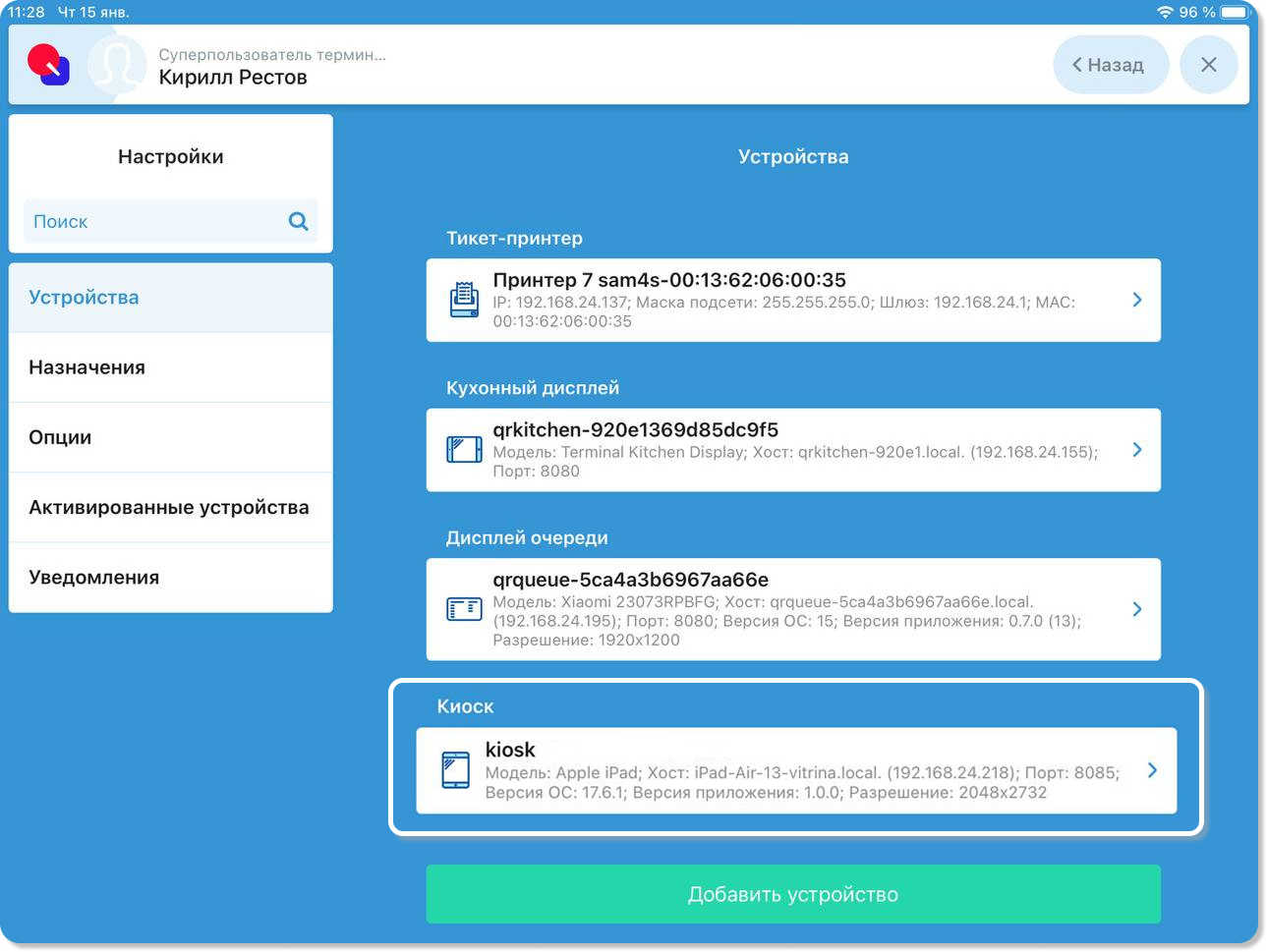1267x952 pixels.
Task: Close settings with the X button
Action: (x=1208, y=65)
